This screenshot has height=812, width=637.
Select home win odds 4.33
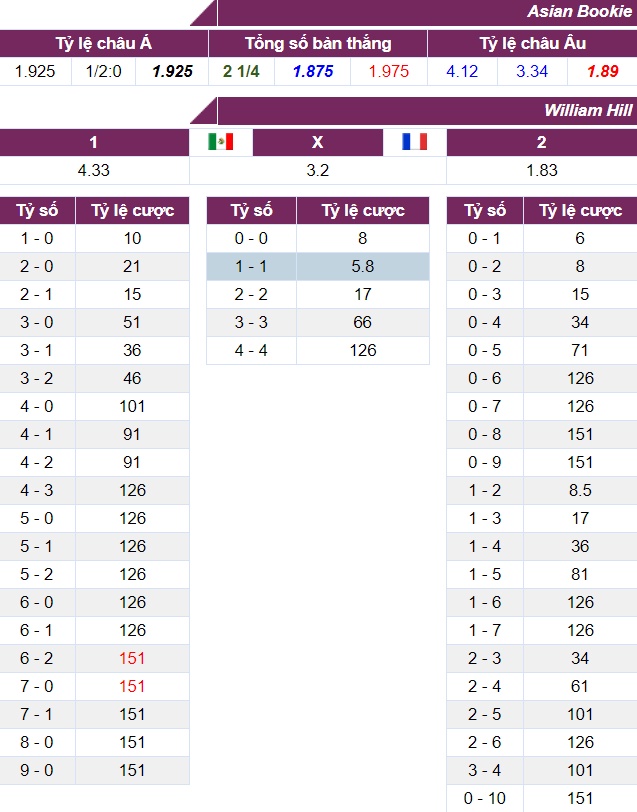94,170
